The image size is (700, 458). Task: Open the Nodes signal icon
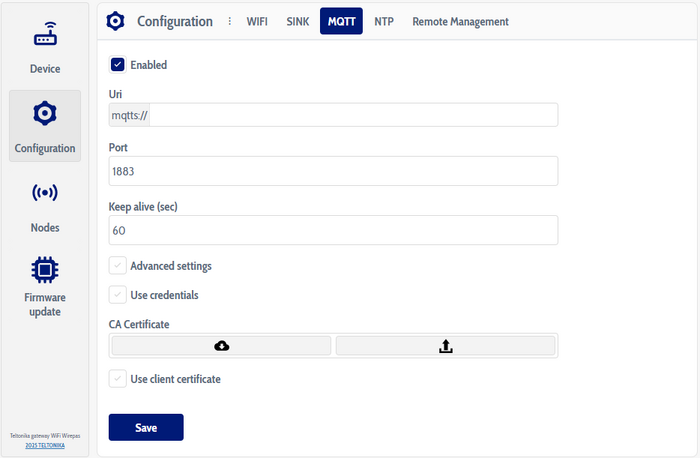[45, 192]
